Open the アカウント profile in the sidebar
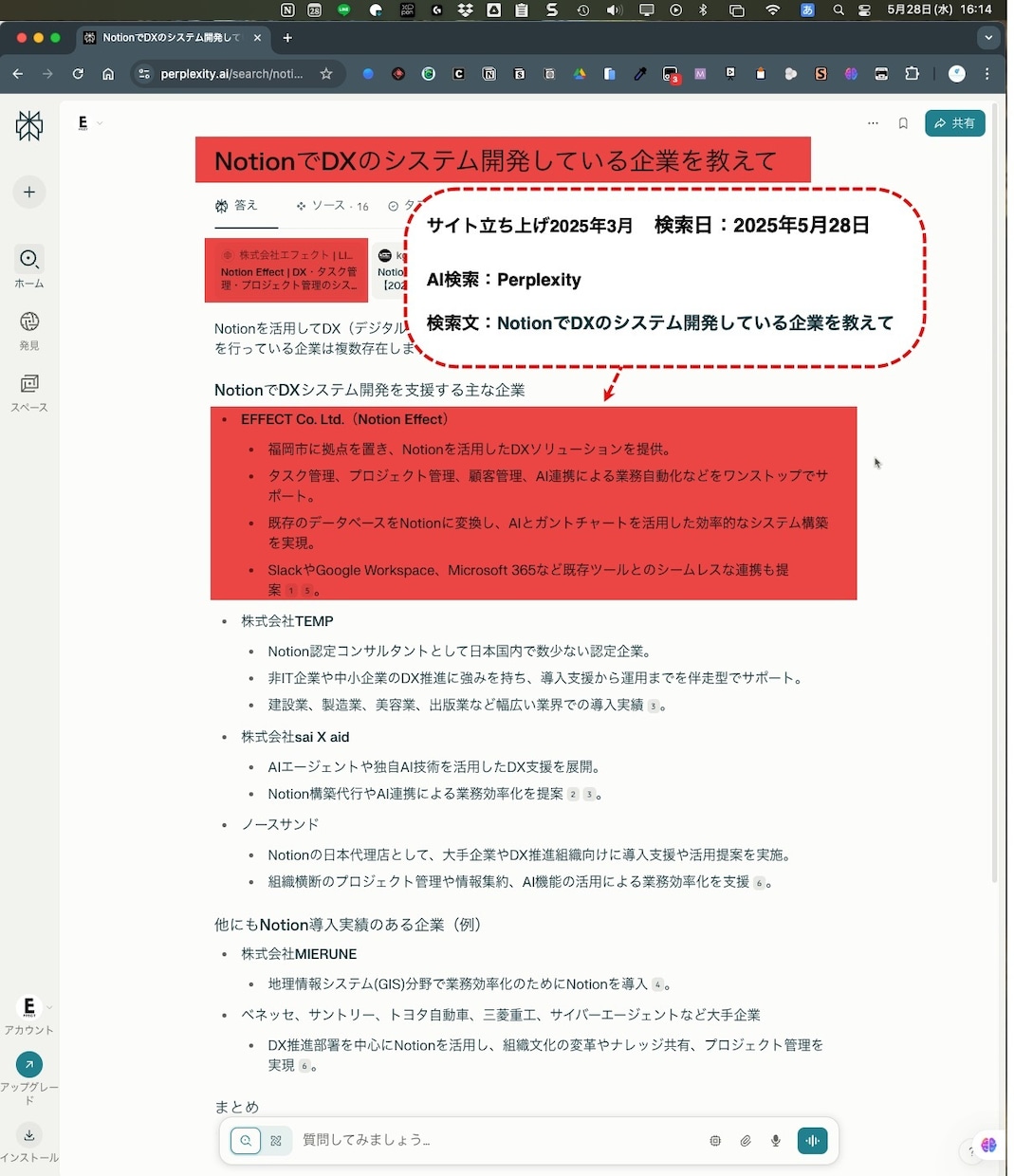The width and height of the screenshot is (1014, 1176). 29,1015
